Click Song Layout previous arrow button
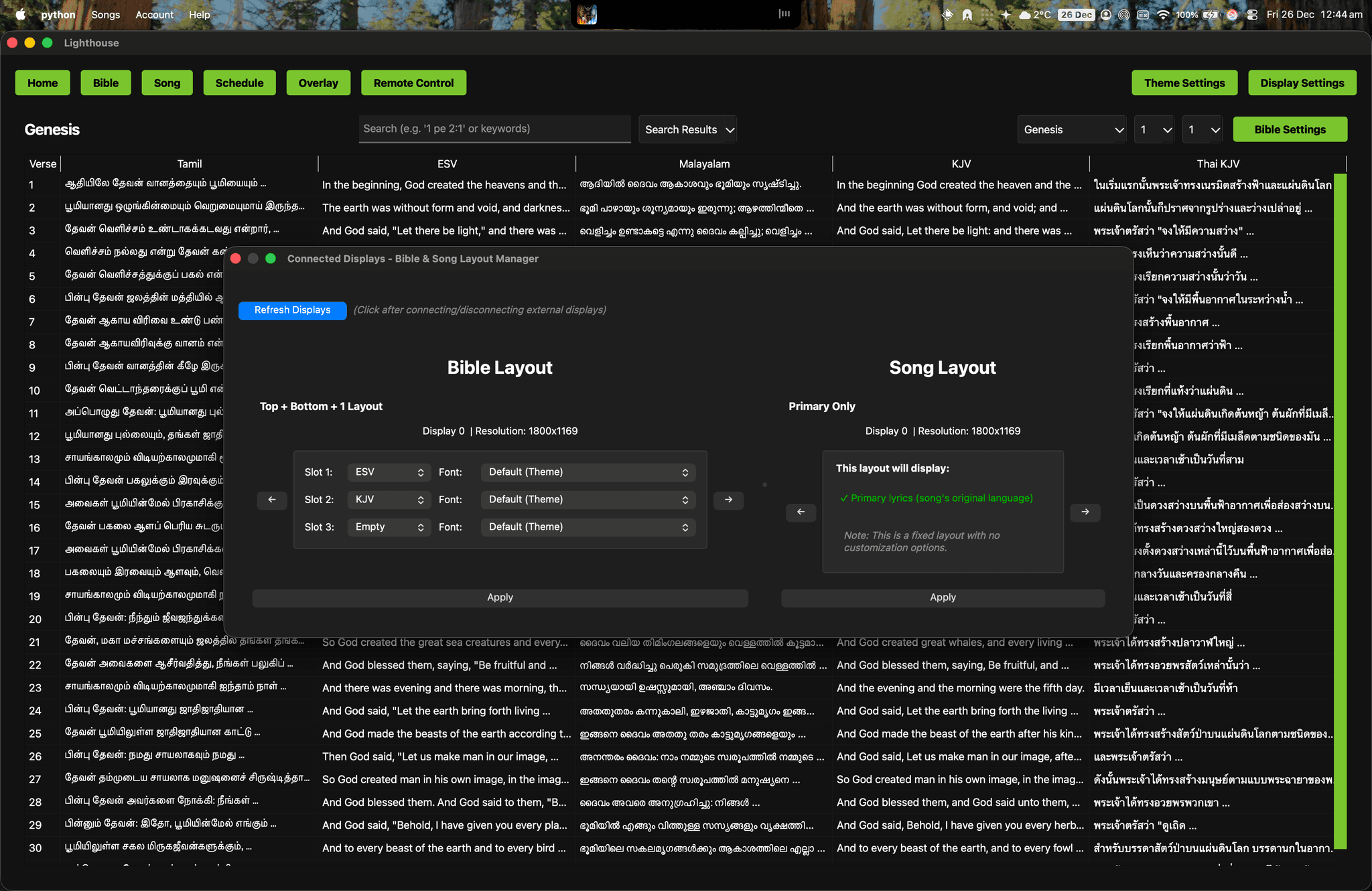The height and width of the screenshot is (891, 1372). click(801, 512)
